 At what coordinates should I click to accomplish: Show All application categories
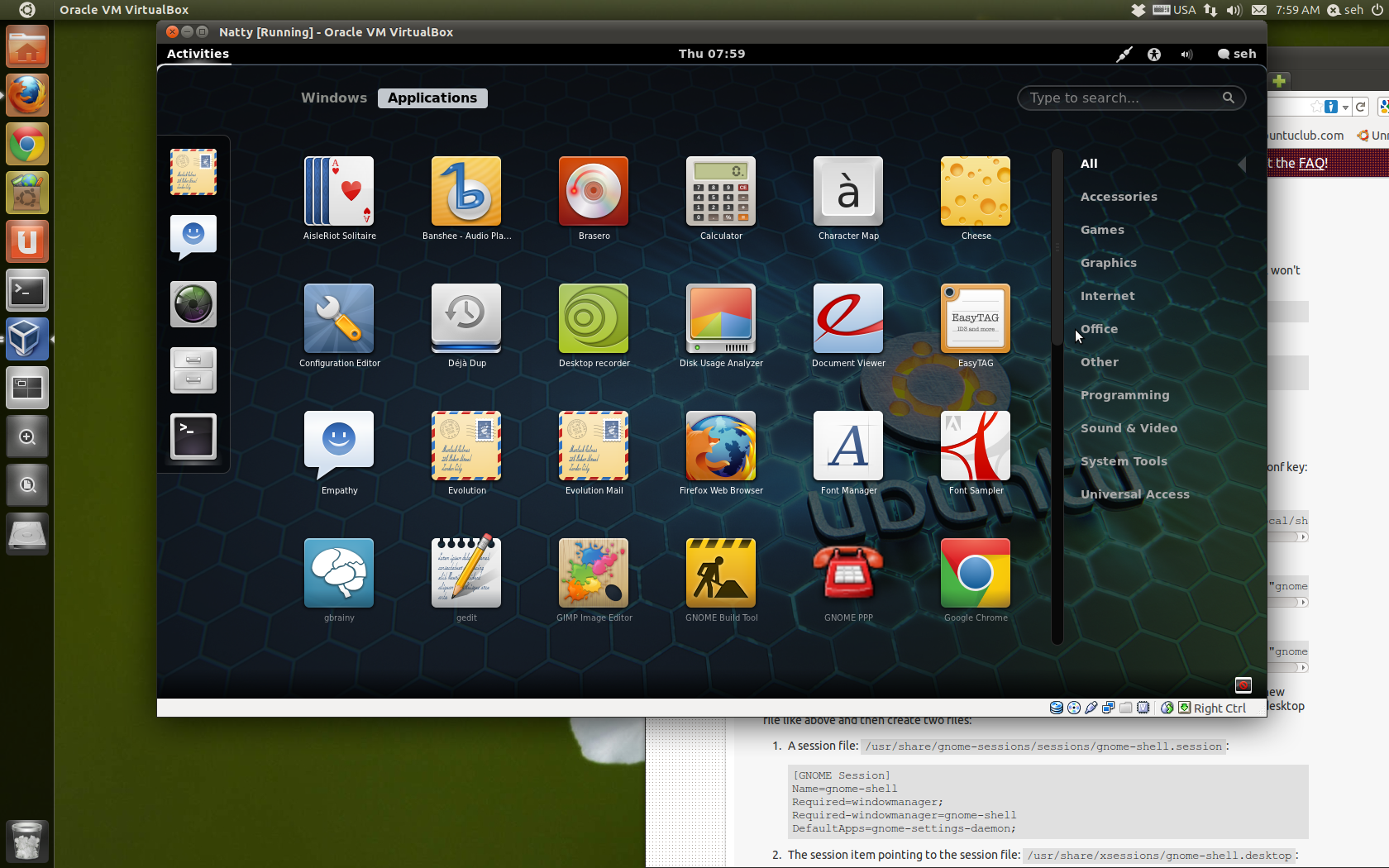pos(1089,164)
